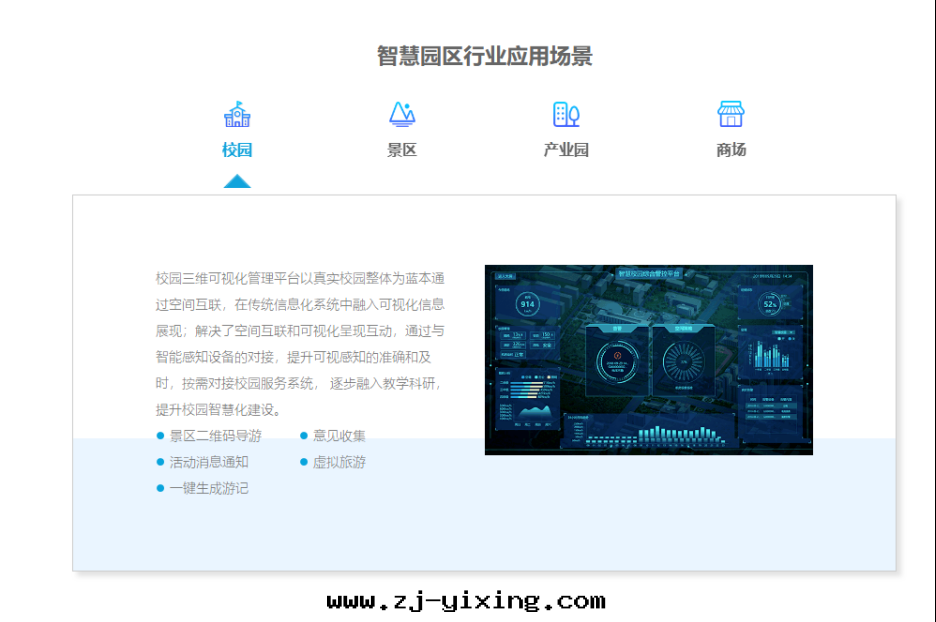Click the 52% progress ring gauge

pos(771,303)
